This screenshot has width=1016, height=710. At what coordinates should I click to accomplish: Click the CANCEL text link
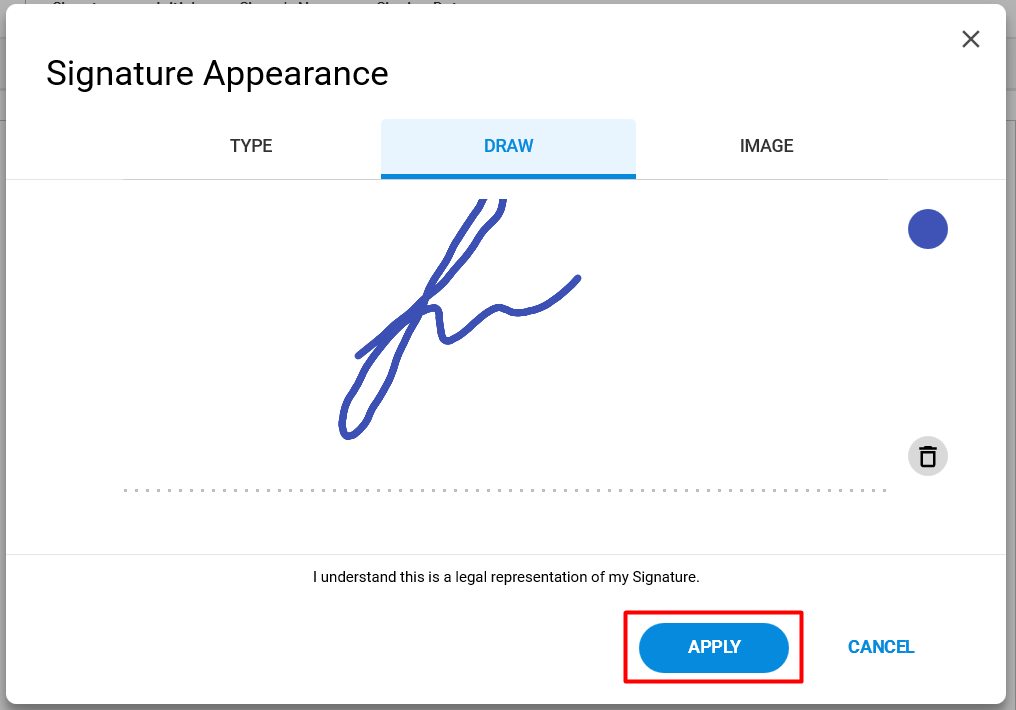pos(881,647)
